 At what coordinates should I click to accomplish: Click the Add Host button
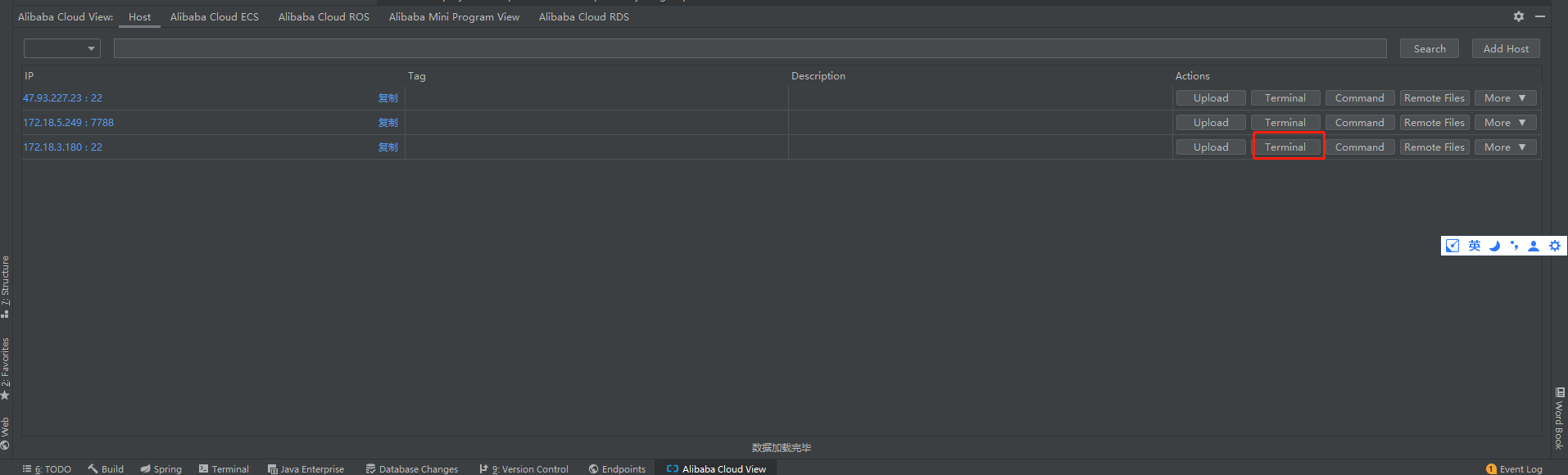tap(1506, 48)
